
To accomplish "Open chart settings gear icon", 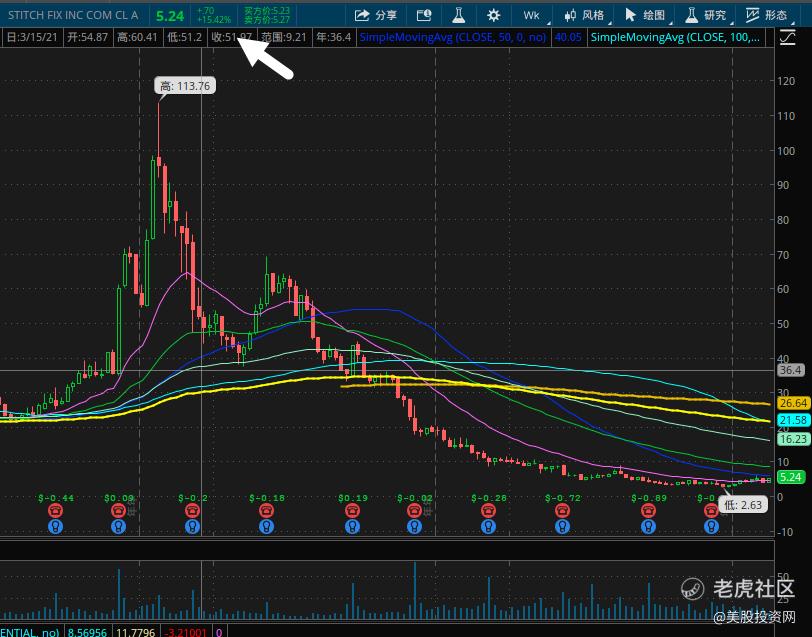I will [x=494, y=15].
